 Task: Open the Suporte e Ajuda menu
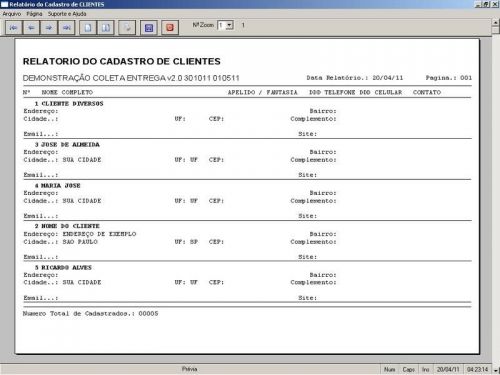pyautogui.click(x=67, y=14)
